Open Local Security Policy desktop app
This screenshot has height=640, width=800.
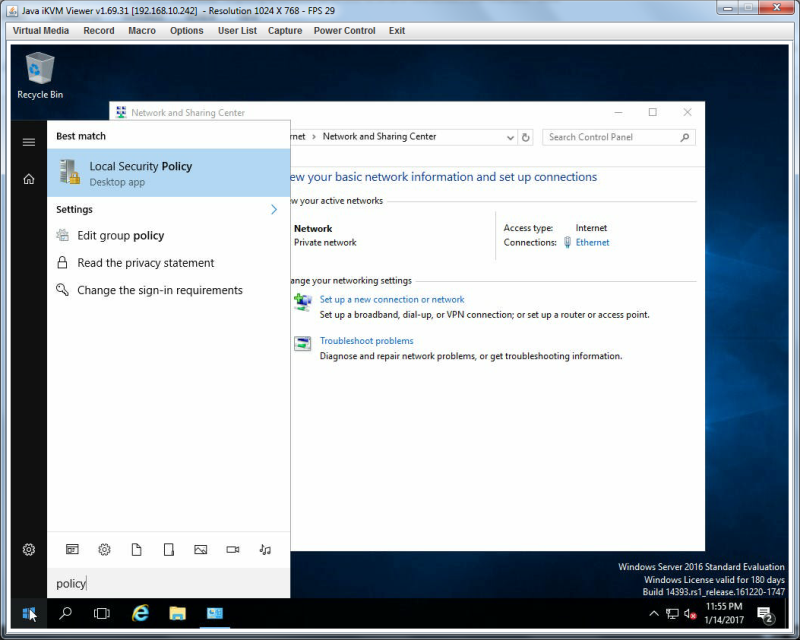pos(168,173)
